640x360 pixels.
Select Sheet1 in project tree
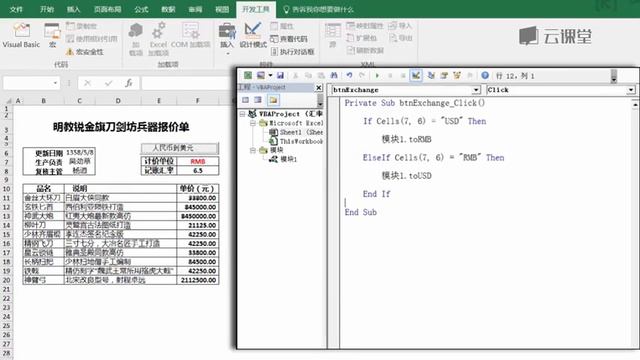tap(296, 132)
